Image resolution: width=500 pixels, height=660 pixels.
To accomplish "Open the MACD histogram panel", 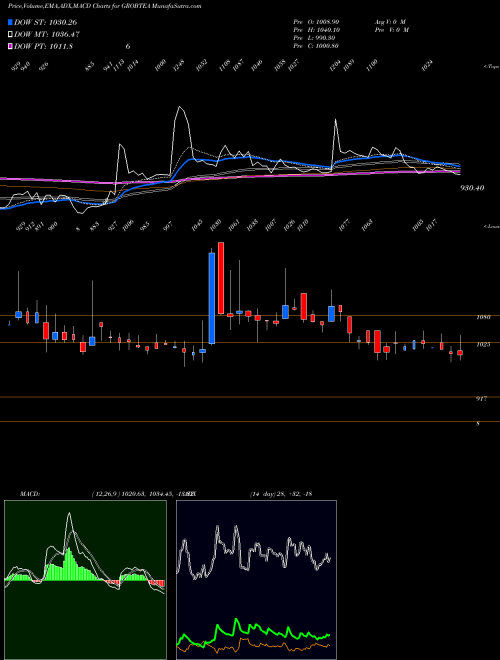I will point(85,580).
